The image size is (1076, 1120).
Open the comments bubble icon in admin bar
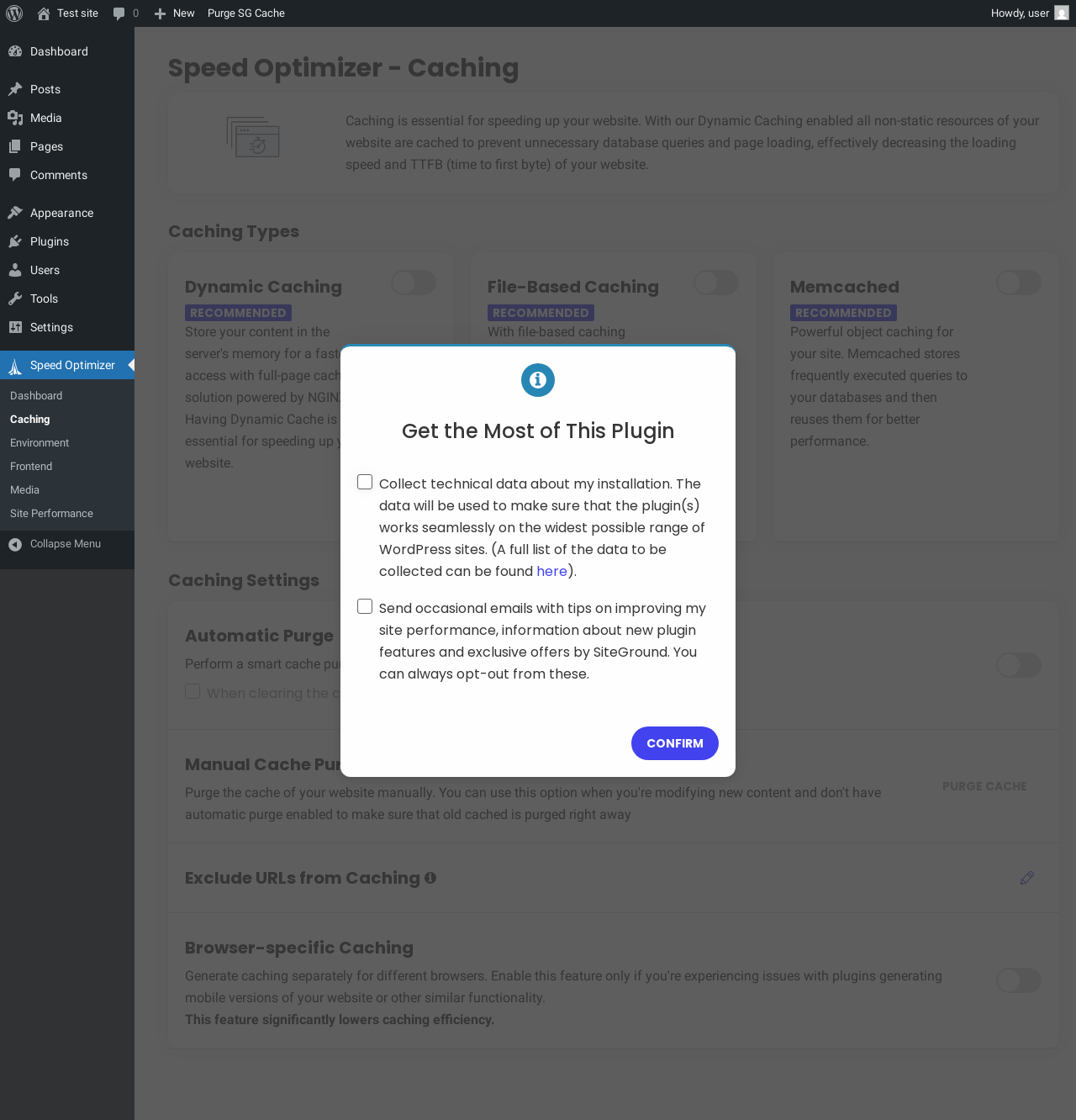pyautogui.click(x=119, y=13)
